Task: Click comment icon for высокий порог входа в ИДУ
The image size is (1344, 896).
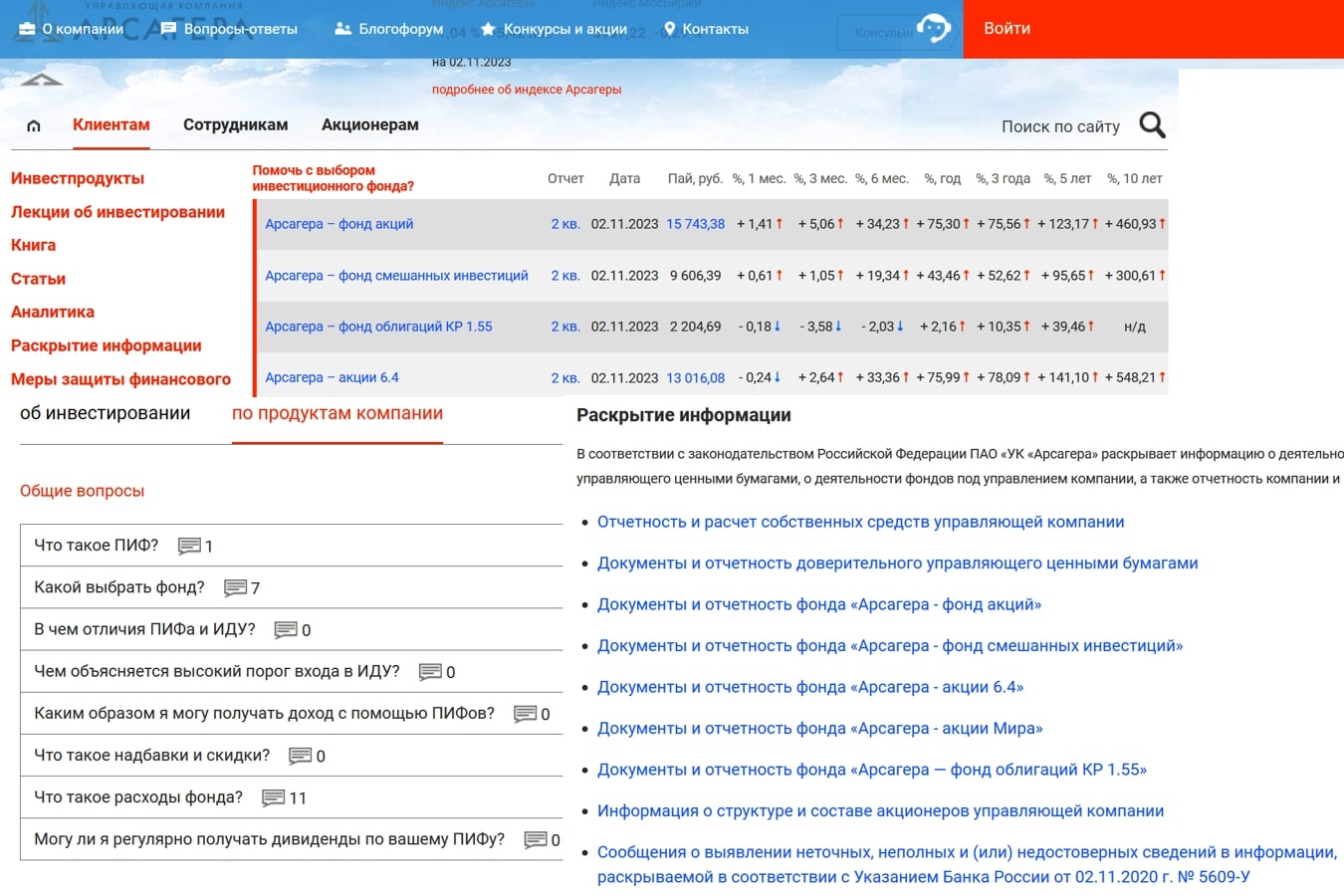Action: (430, 671)
